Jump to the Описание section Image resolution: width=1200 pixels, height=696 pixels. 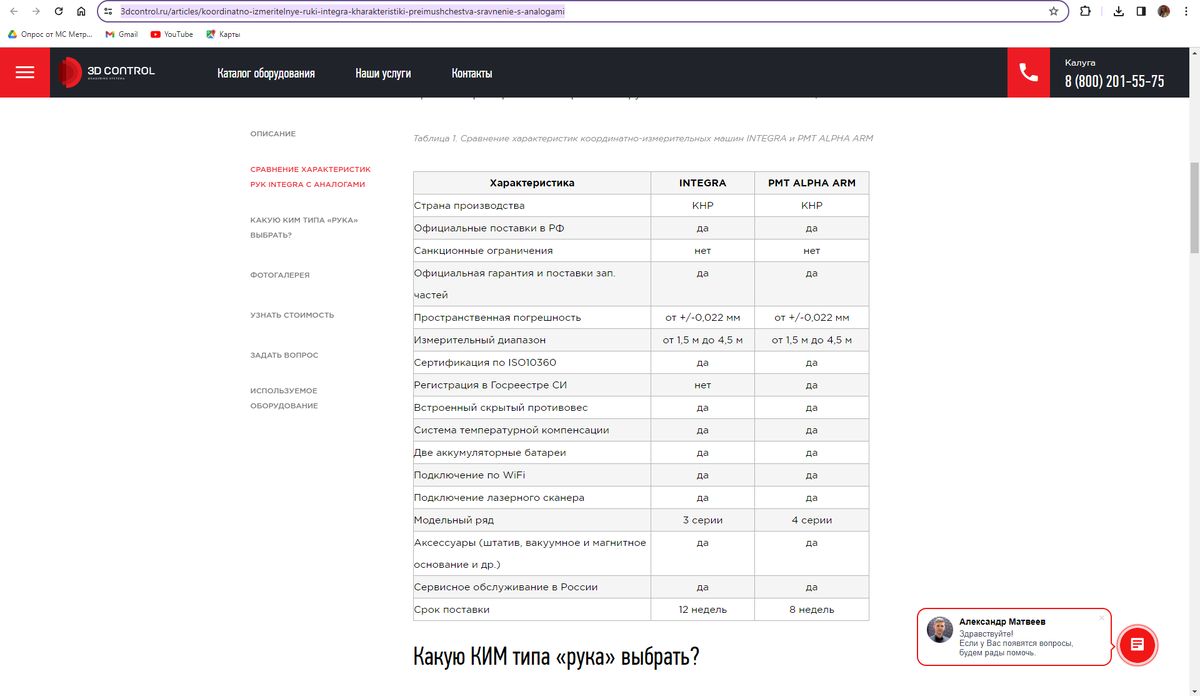pos(273,133)
